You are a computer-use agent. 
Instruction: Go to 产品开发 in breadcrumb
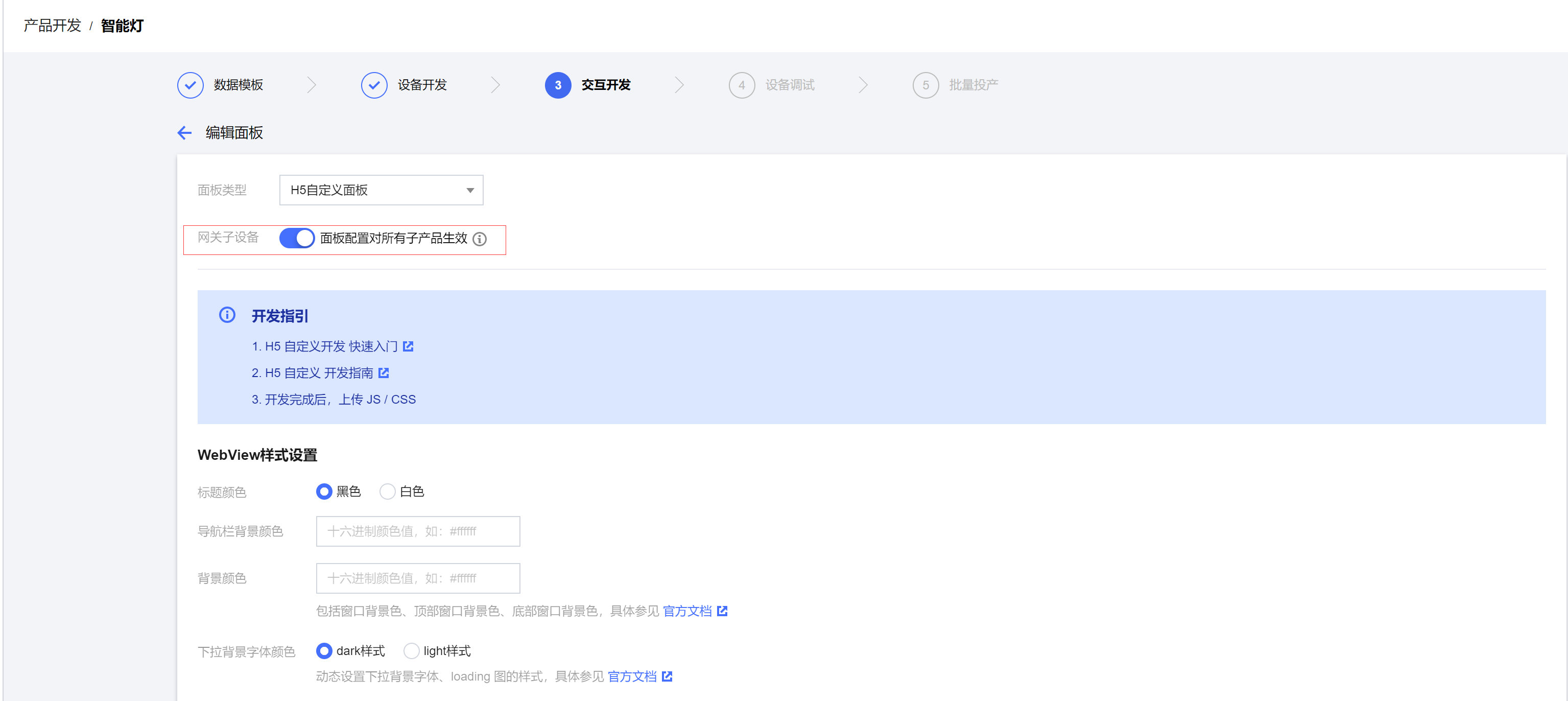tap(52, 26)
